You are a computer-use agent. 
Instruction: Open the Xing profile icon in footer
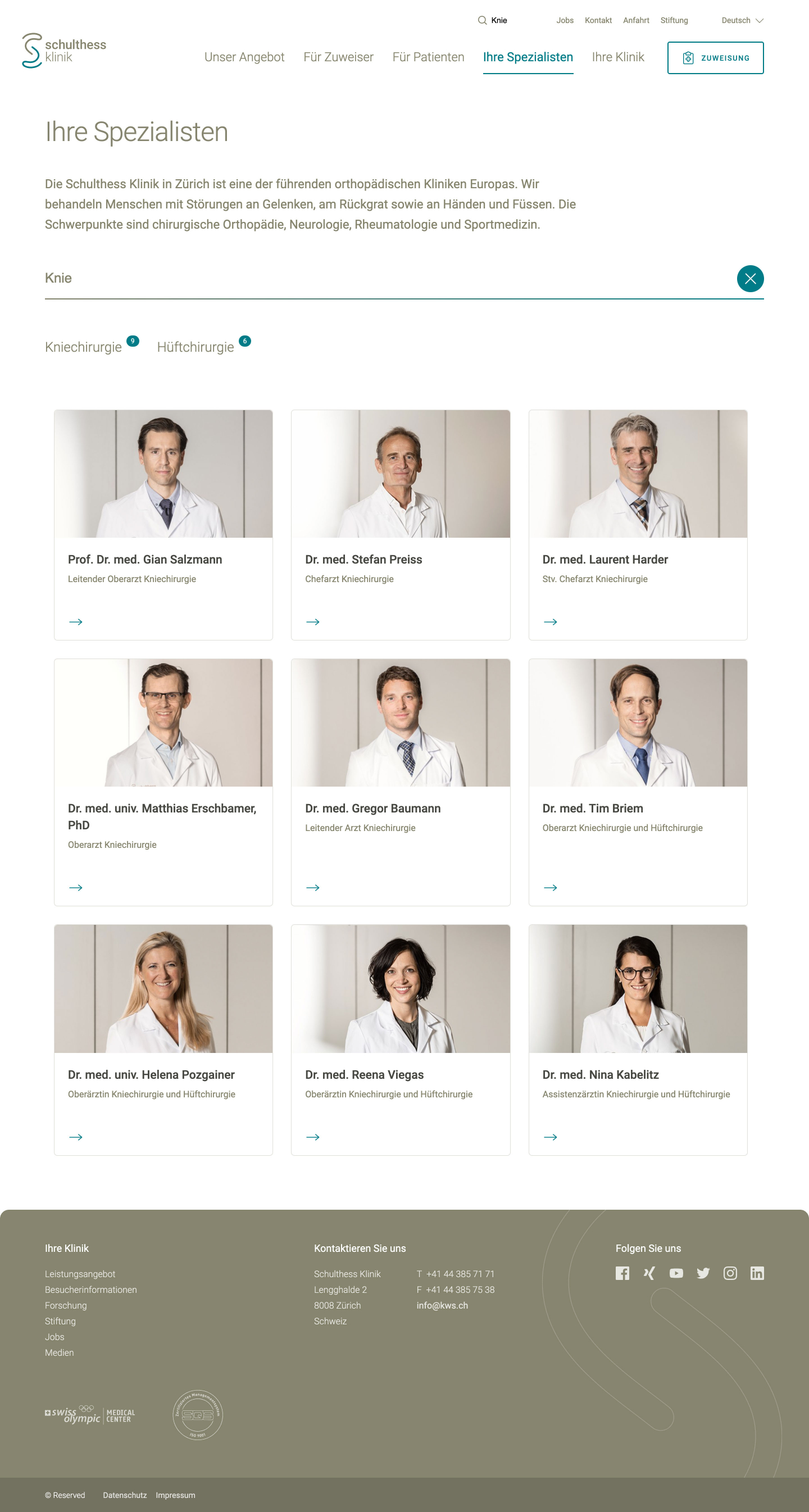point(649,1273)
